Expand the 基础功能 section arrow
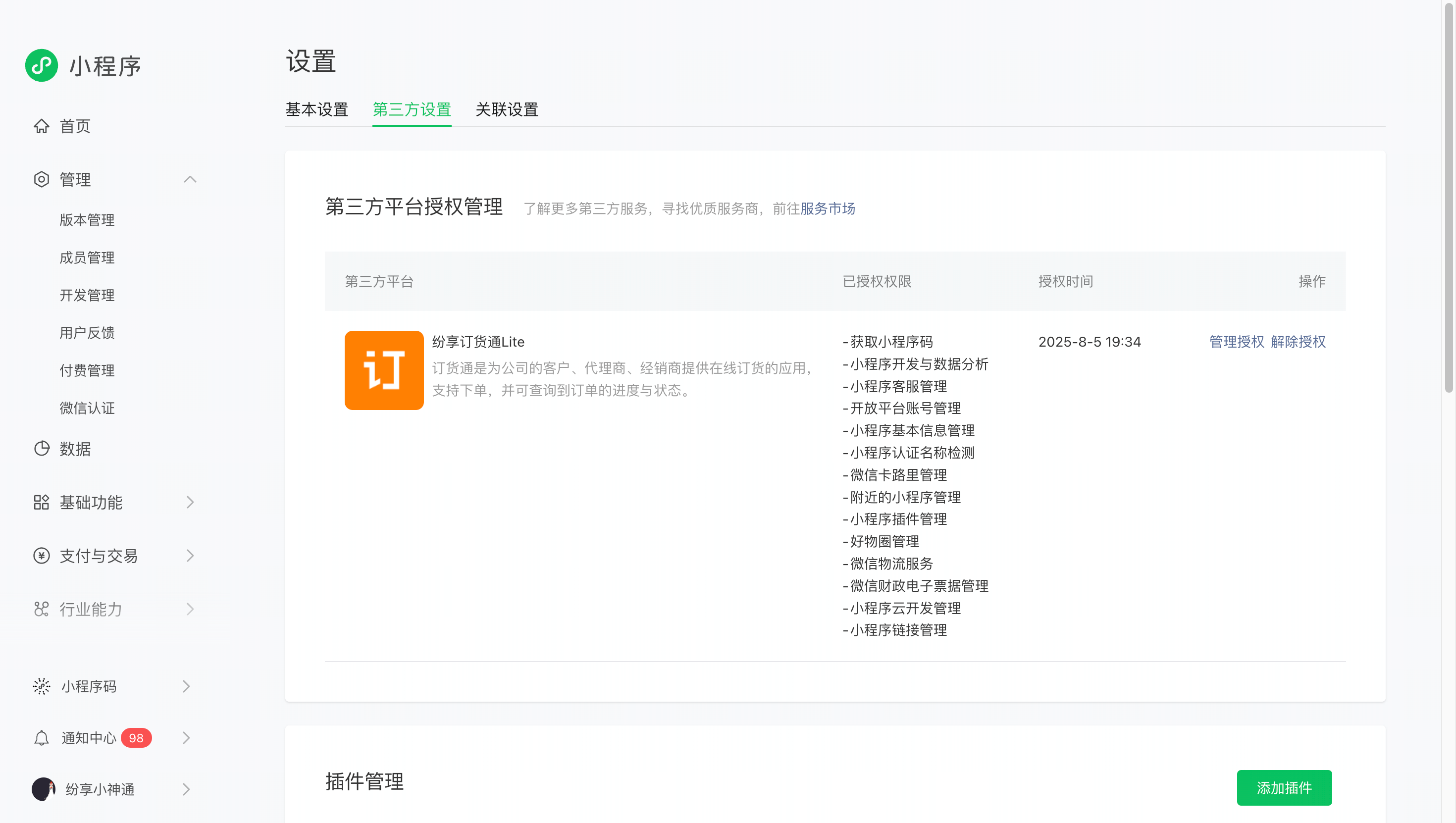 (x=190, y=502)
